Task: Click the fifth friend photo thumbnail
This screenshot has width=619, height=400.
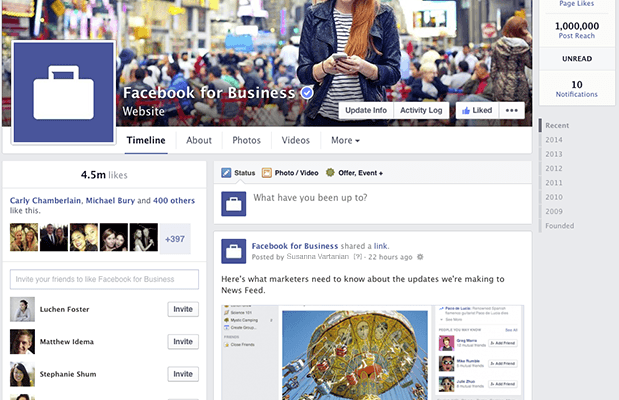Action: tap(144, 237)
